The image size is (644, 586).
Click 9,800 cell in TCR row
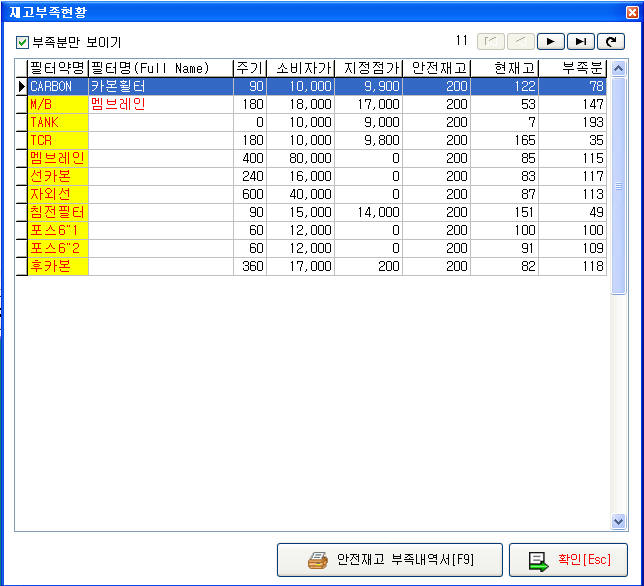point(368,140)
